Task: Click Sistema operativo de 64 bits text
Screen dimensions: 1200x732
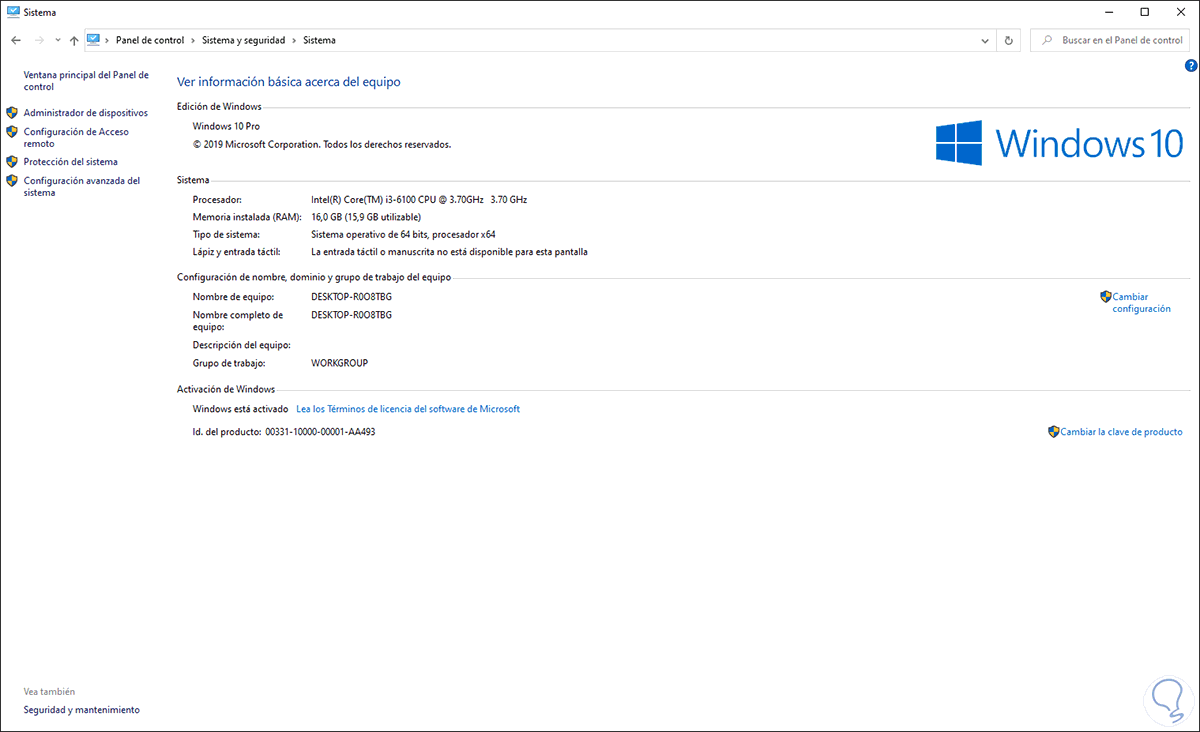Action: 403,235
